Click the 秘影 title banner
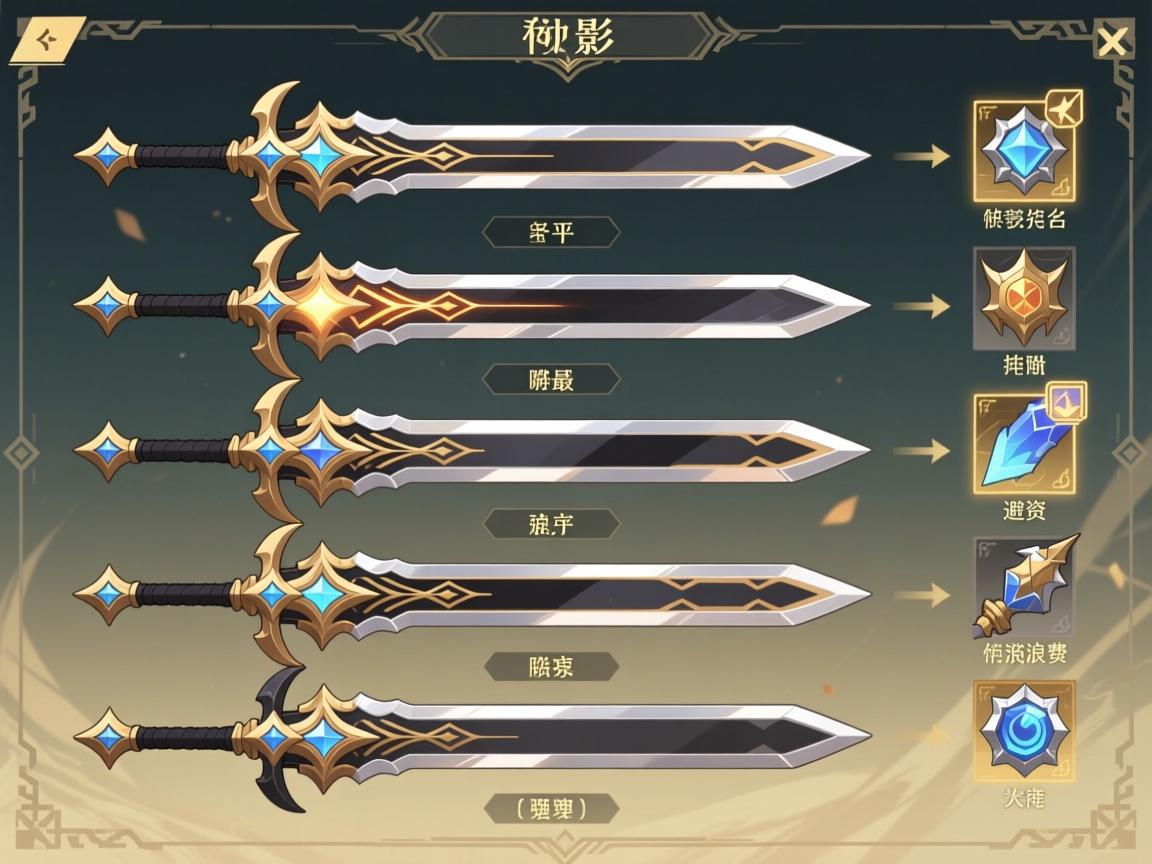This screenshot has width=1152, height=864. click(569, 37)
